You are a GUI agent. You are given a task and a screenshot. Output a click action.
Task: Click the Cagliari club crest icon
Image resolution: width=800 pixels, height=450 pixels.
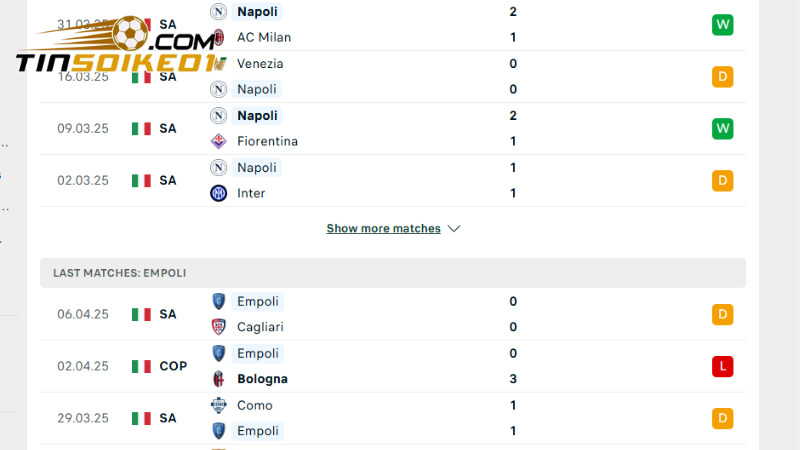click(x=218, y=326)
